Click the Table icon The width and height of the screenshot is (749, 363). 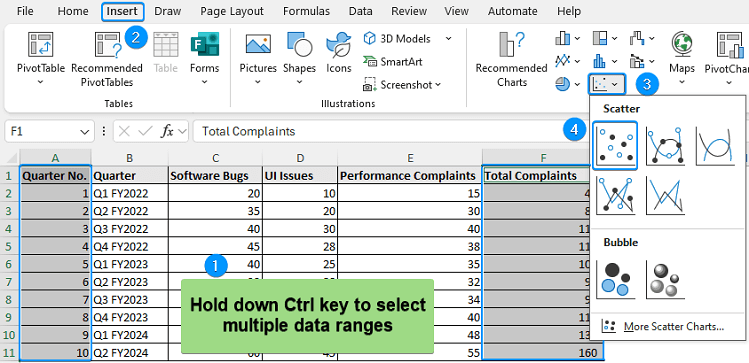[165, 45]
